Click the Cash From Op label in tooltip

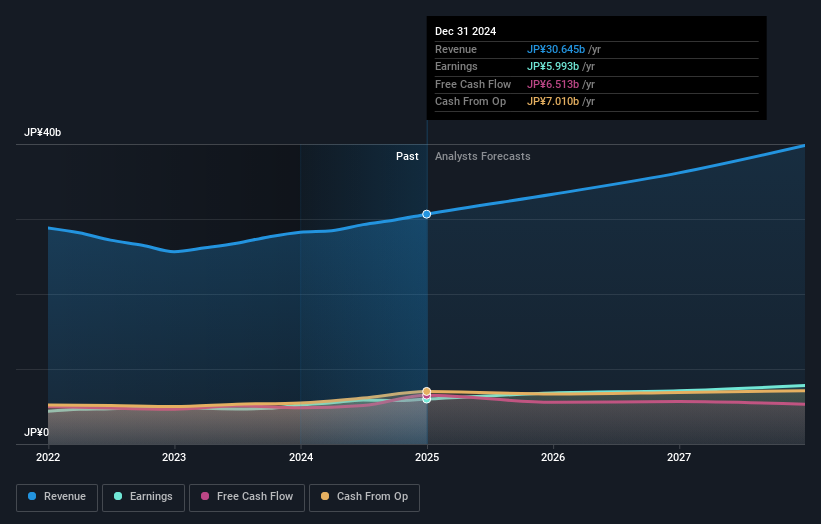coord(470,102)
